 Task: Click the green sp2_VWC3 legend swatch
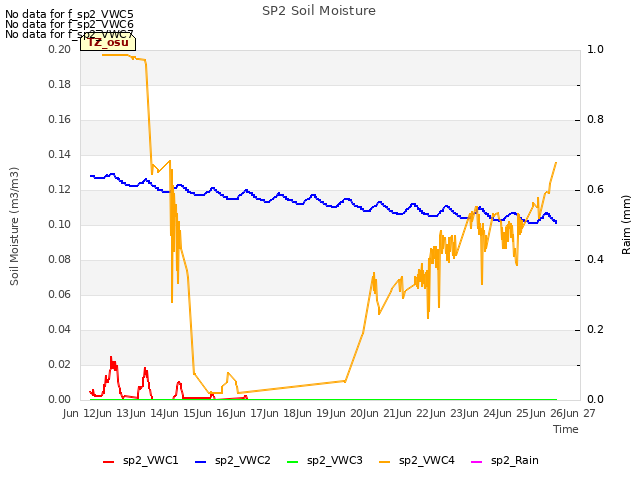(x=293, y=462)
